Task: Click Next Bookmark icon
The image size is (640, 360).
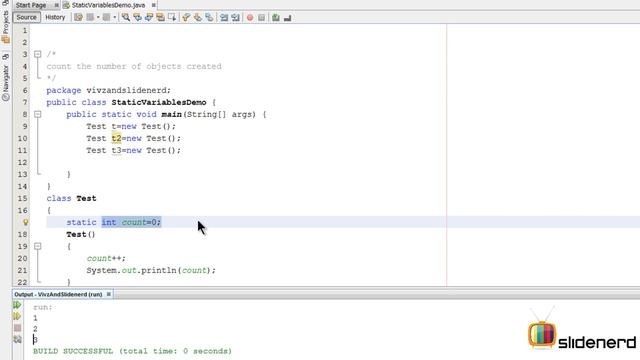Action: click(x=198, y=18)
